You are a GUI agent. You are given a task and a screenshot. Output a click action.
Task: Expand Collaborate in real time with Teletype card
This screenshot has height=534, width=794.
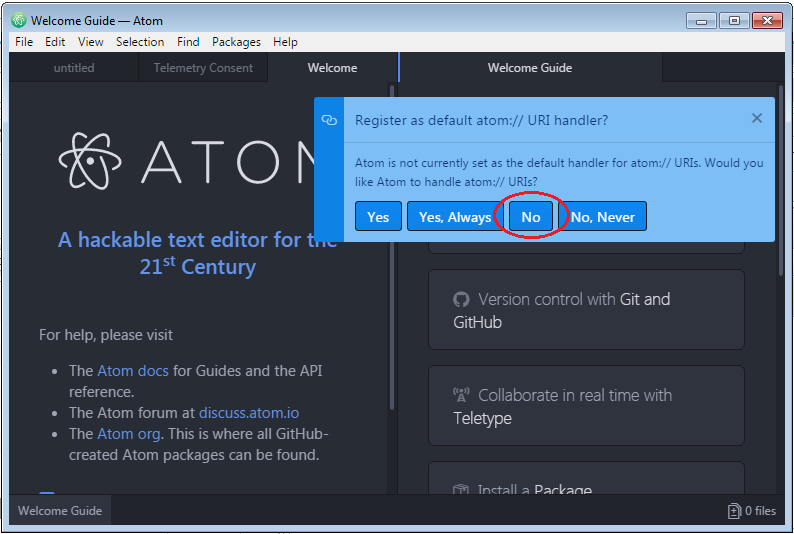586,406
